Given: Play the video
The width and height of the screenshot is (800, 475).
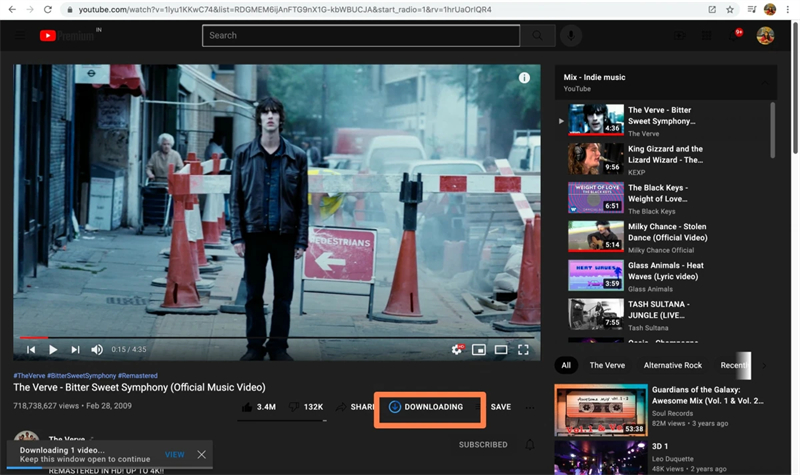Looking at the screenshot, I should [x=53, y=349].
